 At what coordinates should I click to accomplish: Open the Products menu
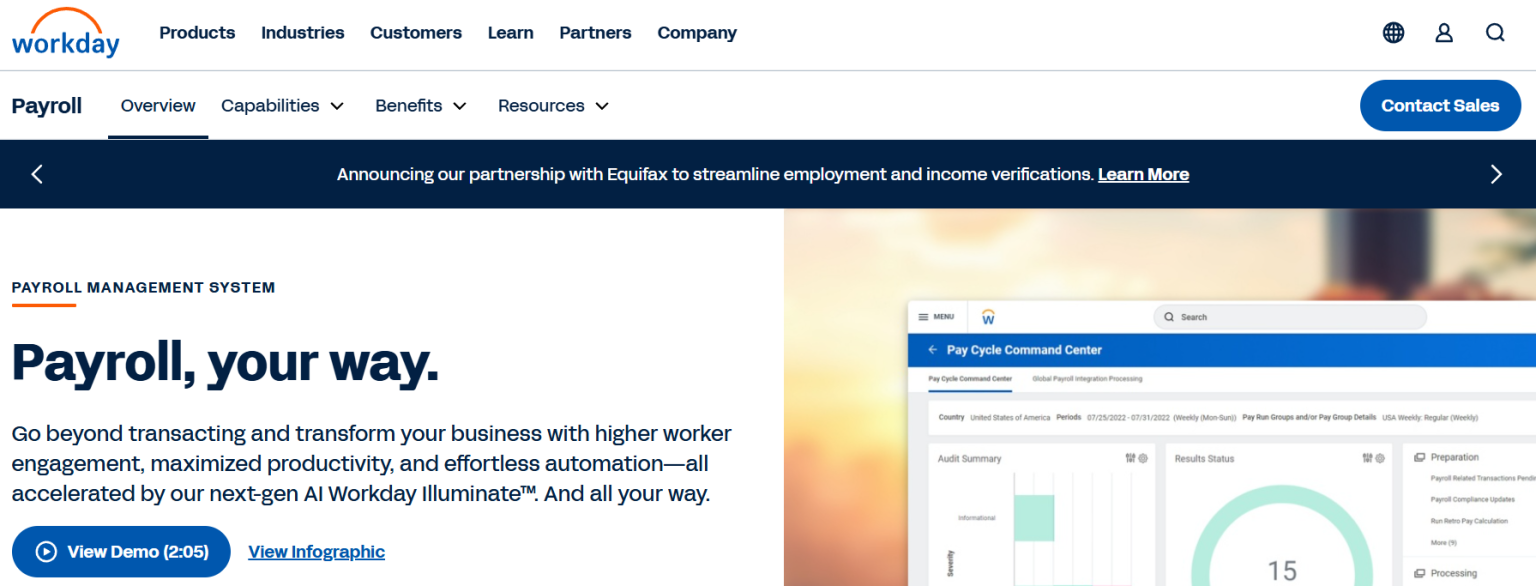coord(197,32)
